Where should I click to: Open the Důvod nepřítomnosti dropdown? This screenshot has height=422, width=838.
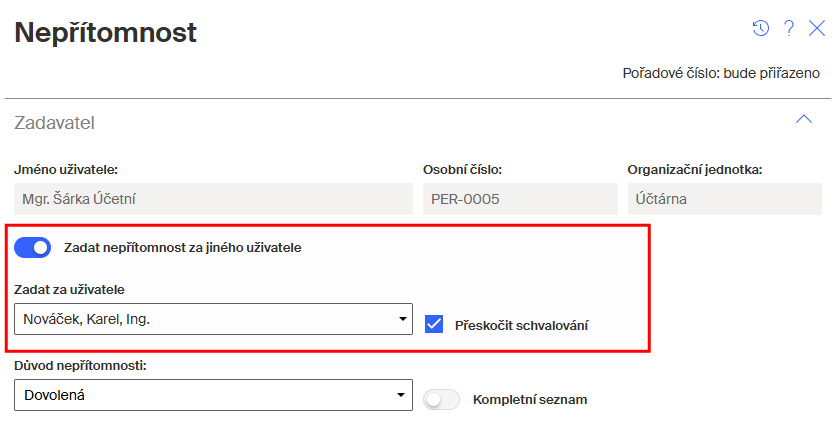213,395
